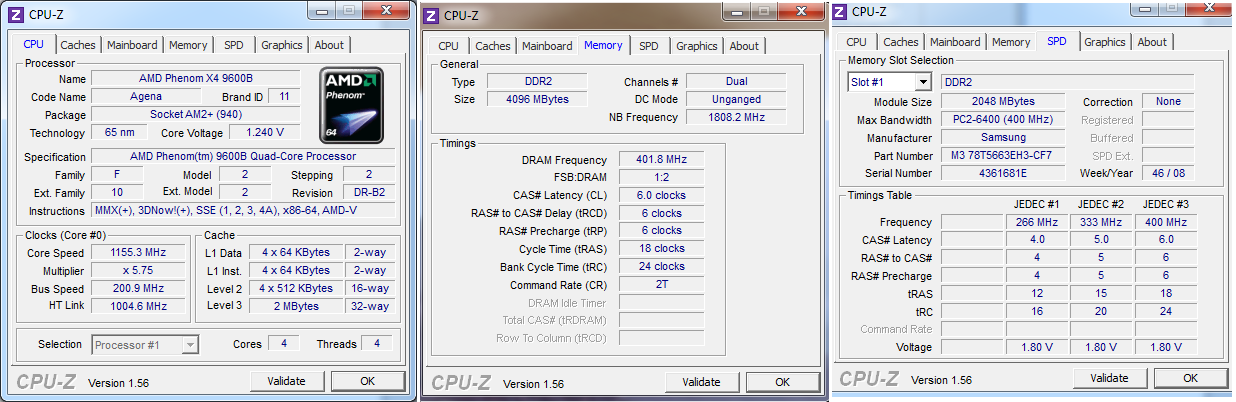Click OK in the Memory tab window
The height and width of the screenshot is (402, 1236).
(783, 382)
